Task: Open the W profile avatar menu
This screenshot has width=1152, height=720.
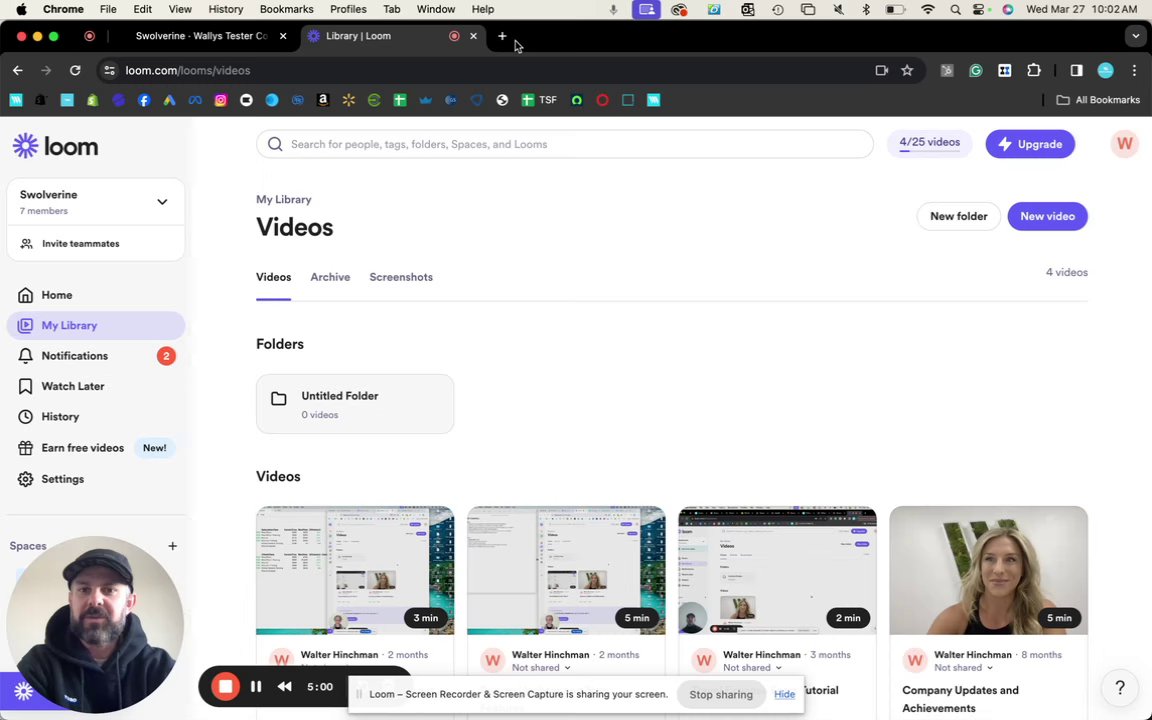Action: (x=1124, y=144)
